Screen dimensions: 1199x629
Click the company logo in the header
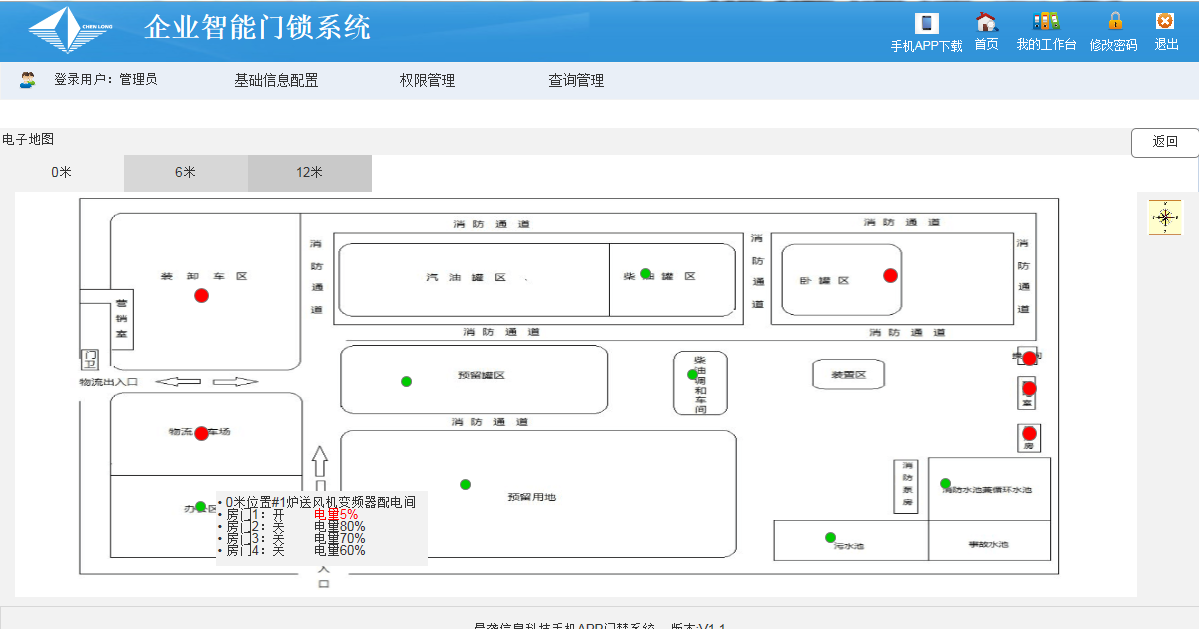(x=70, y=30)
